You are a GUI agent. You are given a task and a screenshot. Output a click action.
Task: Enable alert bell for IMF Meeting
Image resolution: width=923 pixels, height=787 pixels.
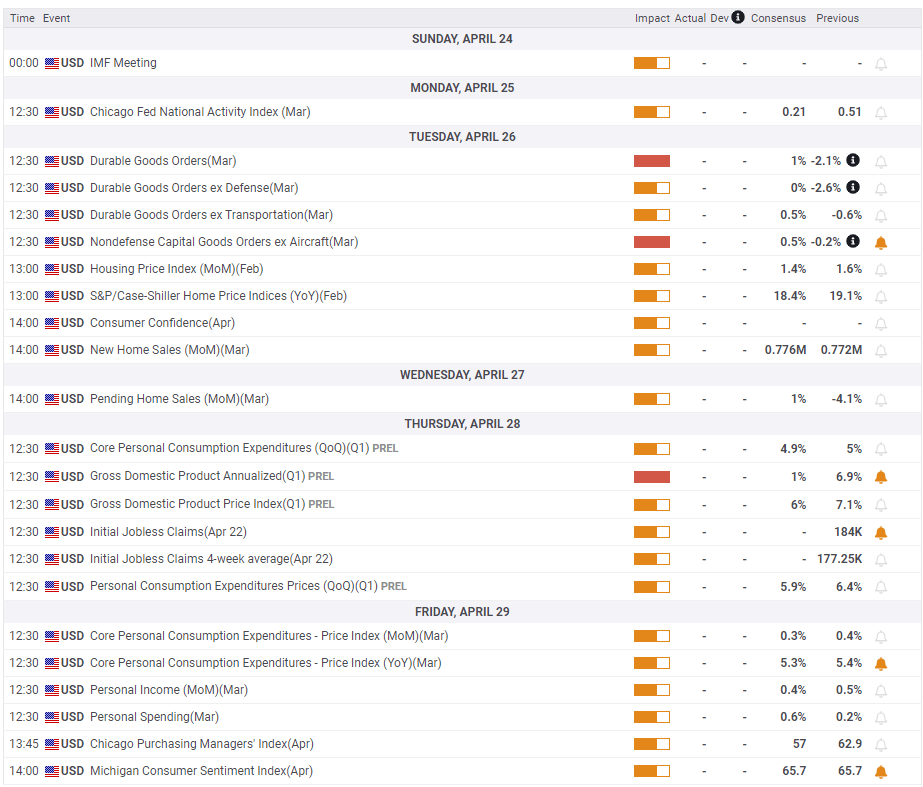(x=881, y=64)
